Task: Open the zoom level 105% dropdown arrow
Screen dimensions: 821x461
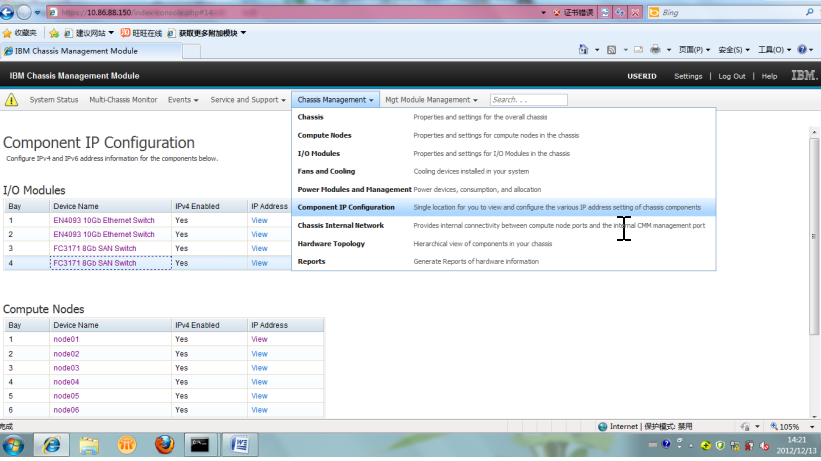Action: [x=812, y=427]
